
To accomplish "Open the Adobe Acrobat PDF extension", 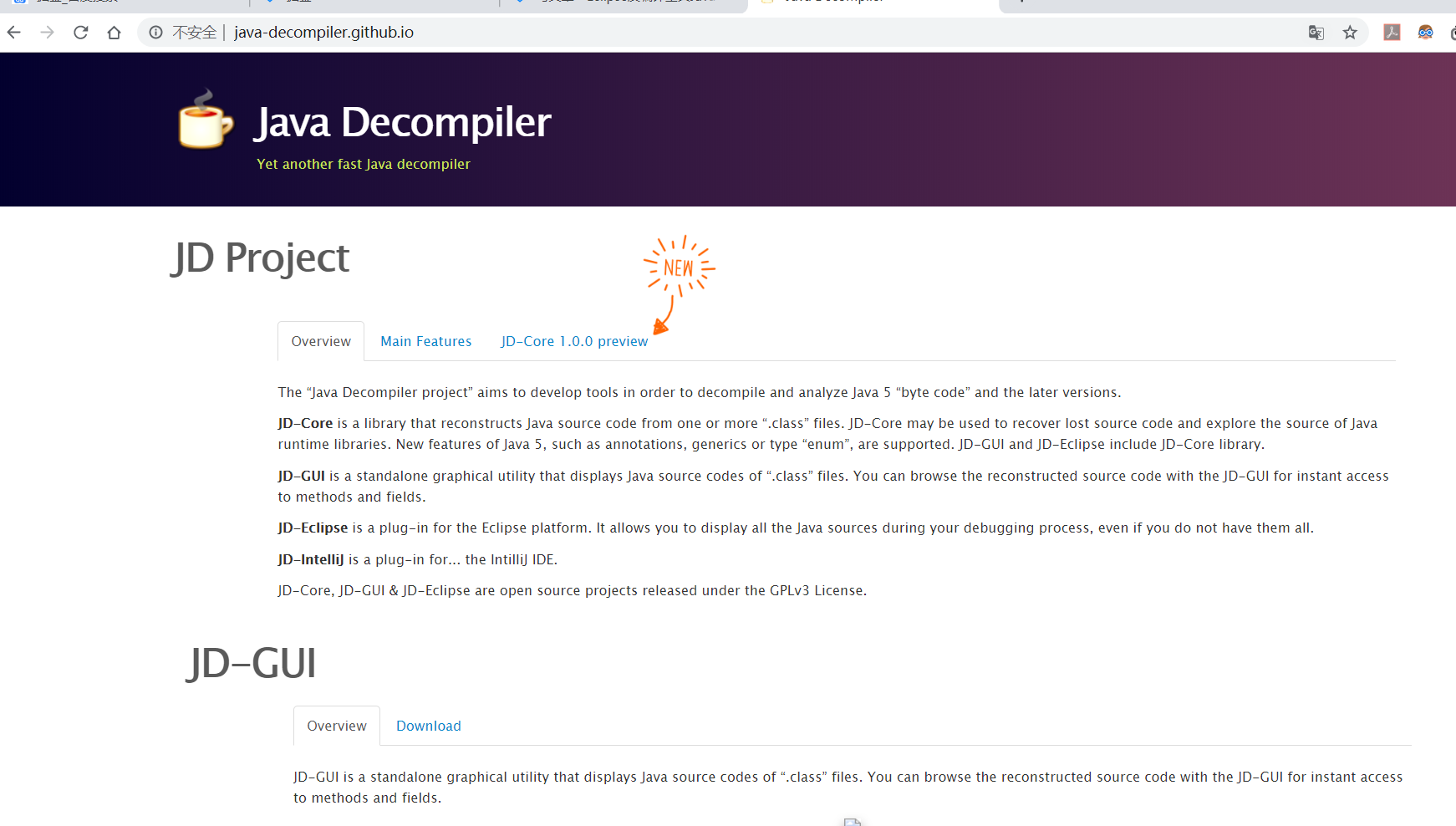I will point(1392,33).
